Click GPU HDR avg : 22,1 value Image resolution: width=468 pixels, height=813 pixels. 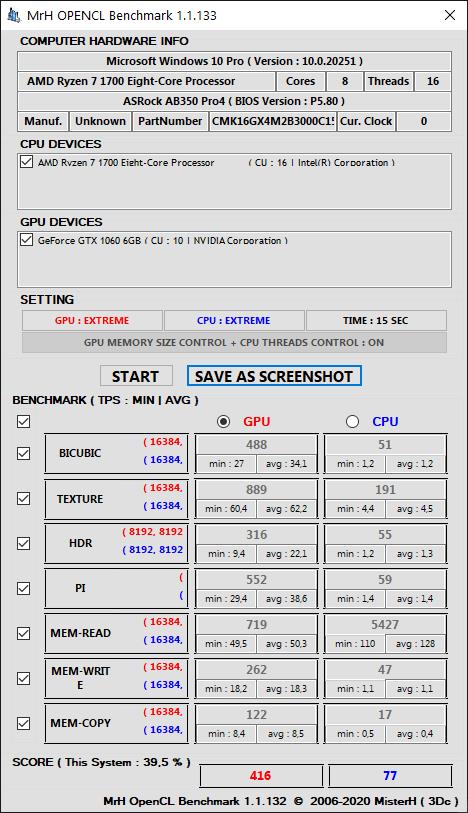[287, 554]
